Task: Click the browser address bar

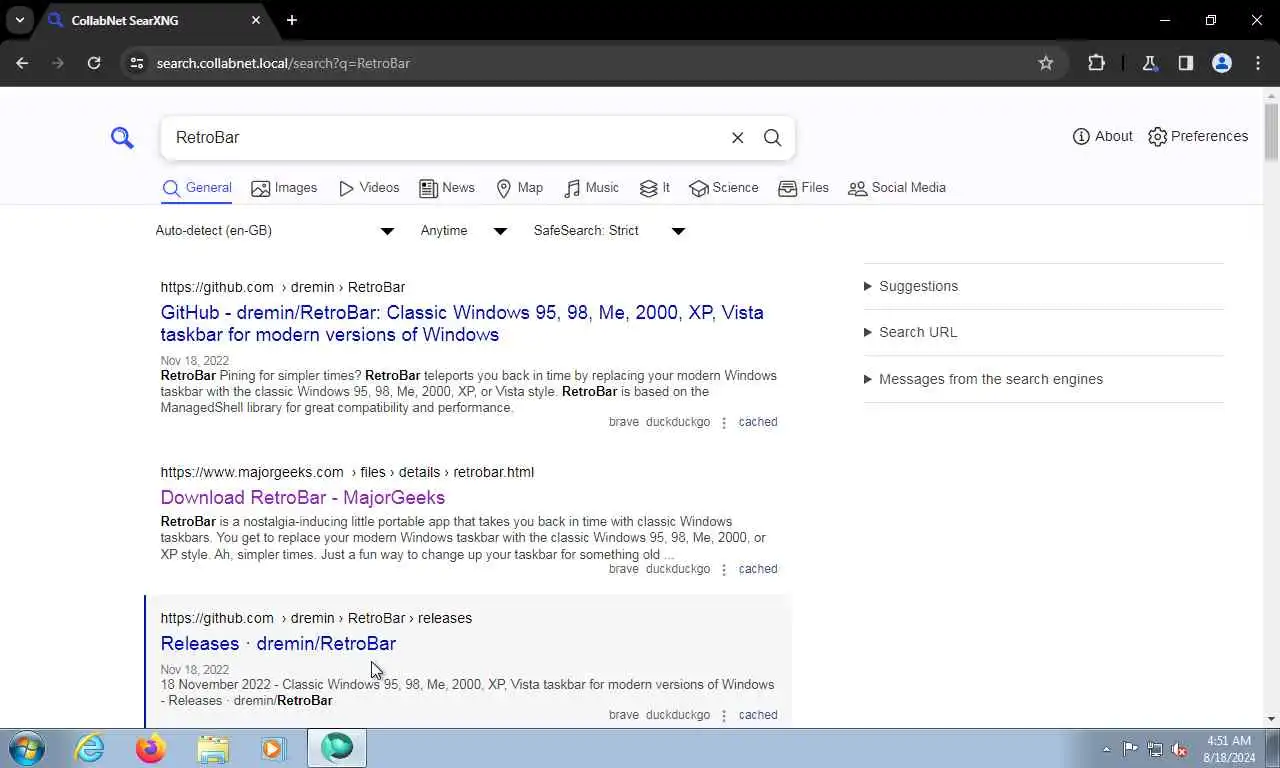Action: pyautogui.click(x=590, y=63)
